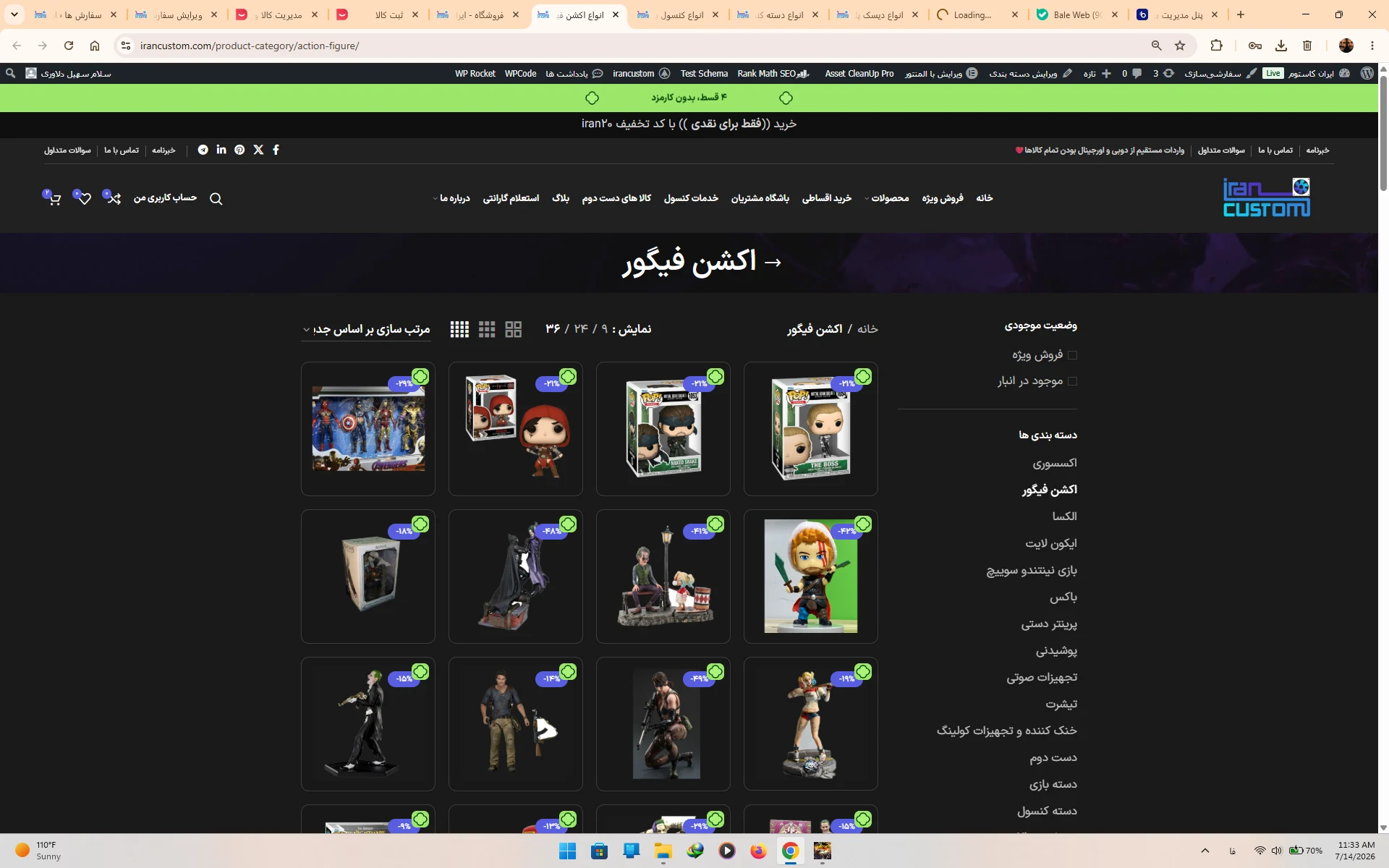Open the admin bar search magnifier
This screenshot has height=868, width=1389.
click(x=10, y=74)
